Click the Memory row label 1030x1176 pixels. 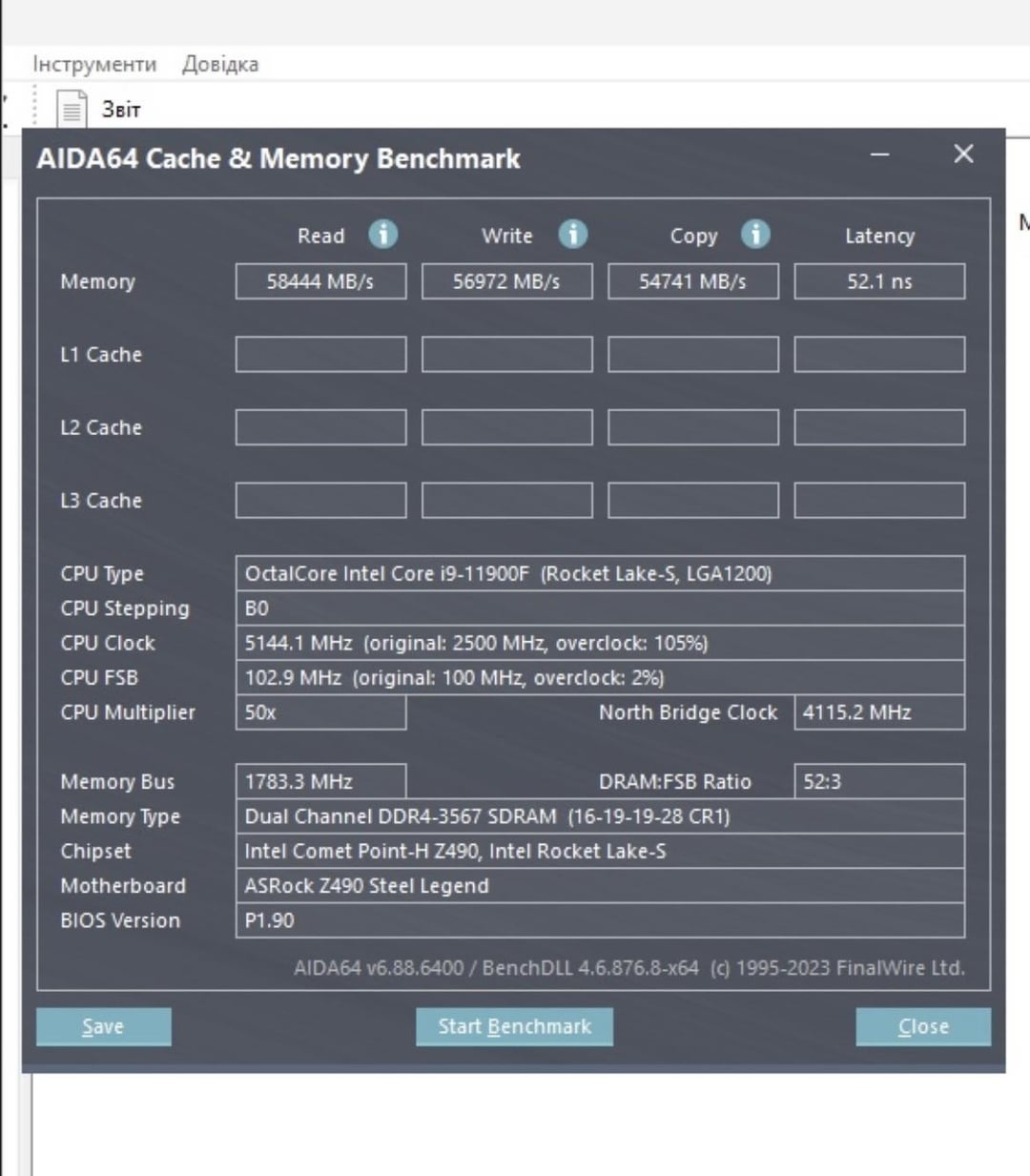pyautogui.click(x=97, y=281)
